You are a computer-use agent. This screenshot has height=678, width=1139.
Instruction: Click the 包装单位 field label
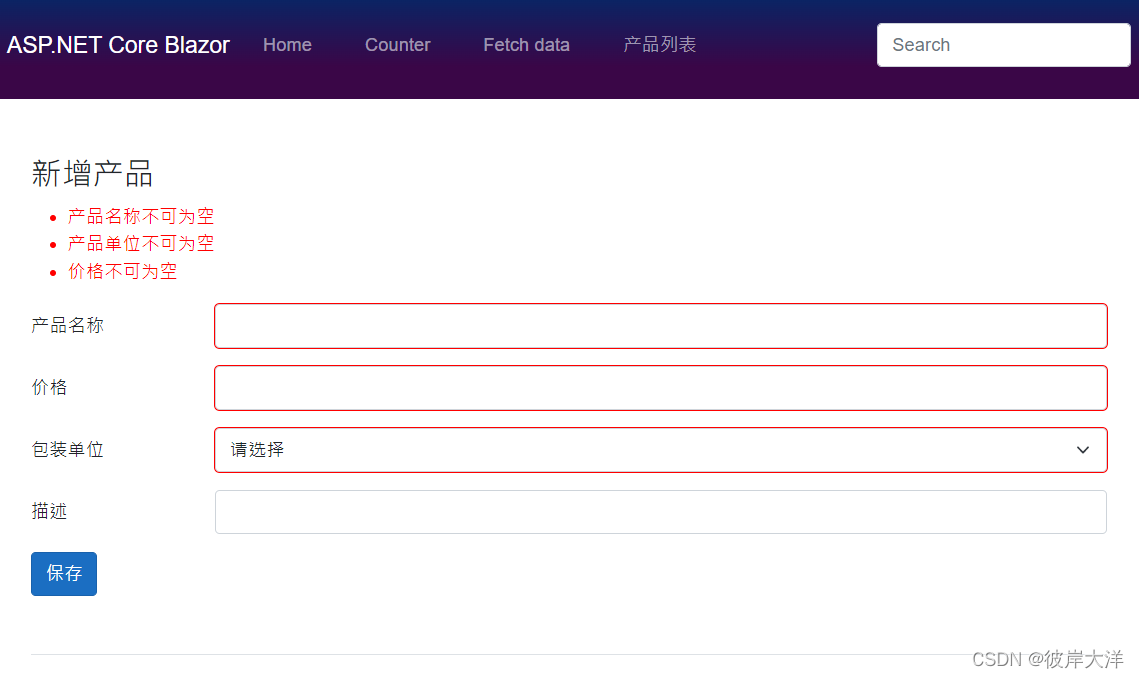tap(68, 449)
